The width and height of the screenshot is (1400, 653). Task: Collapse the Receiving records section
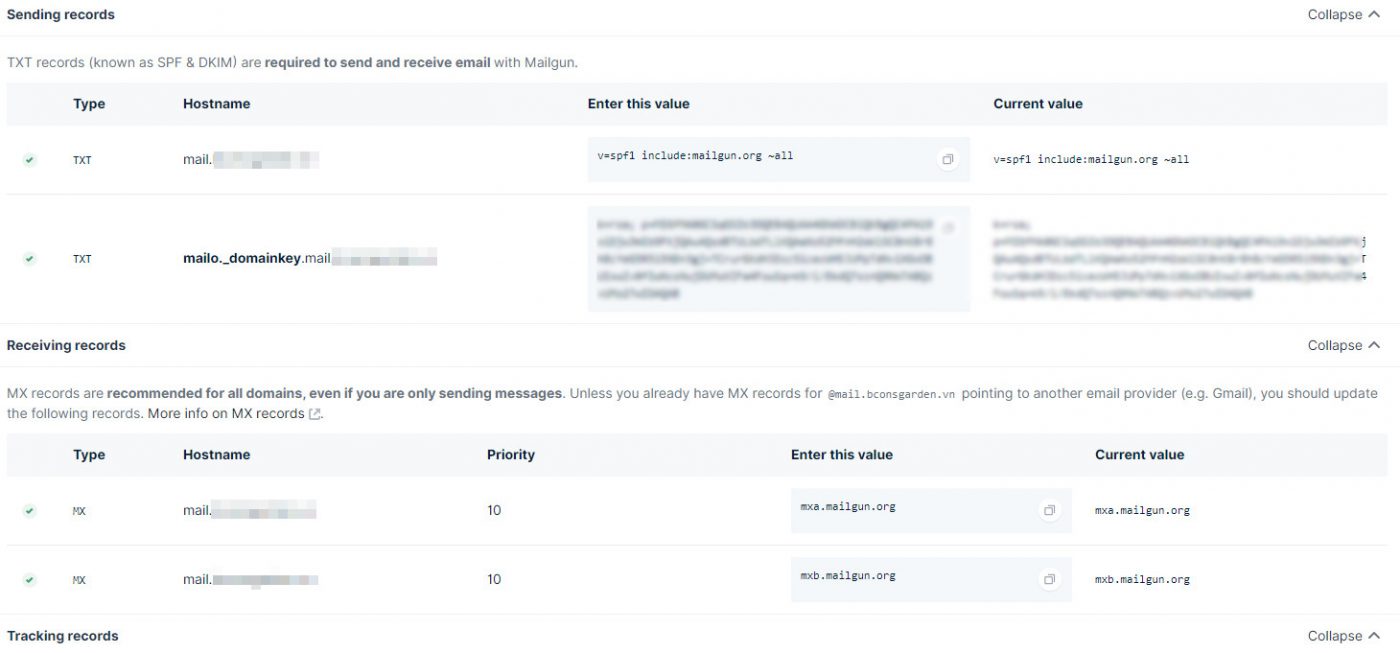click(x=1343, y=345)
